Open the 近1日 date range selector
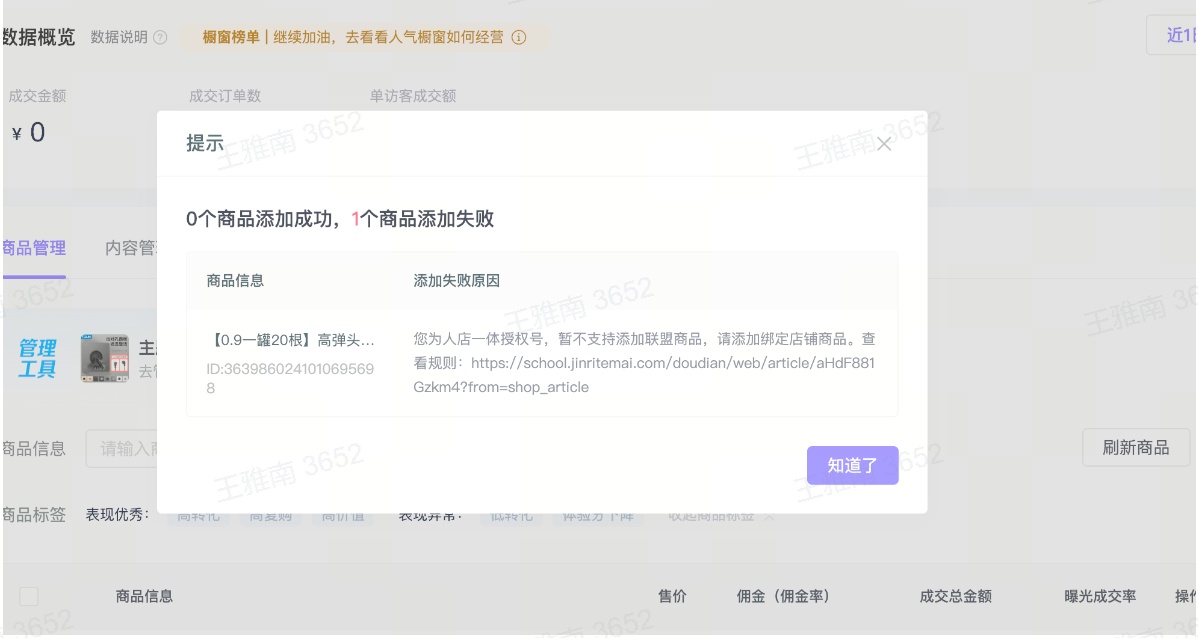This screenshot has width=1198, height=638. (1175, 36)
